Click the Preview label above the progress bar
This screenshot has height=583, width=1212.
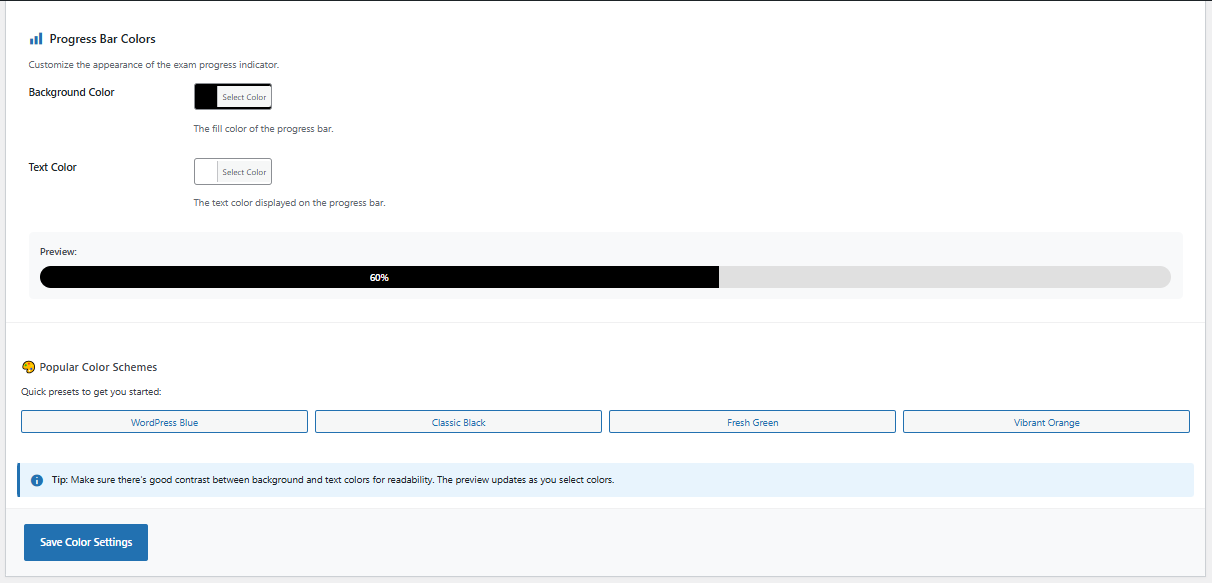tap(58, 252)
